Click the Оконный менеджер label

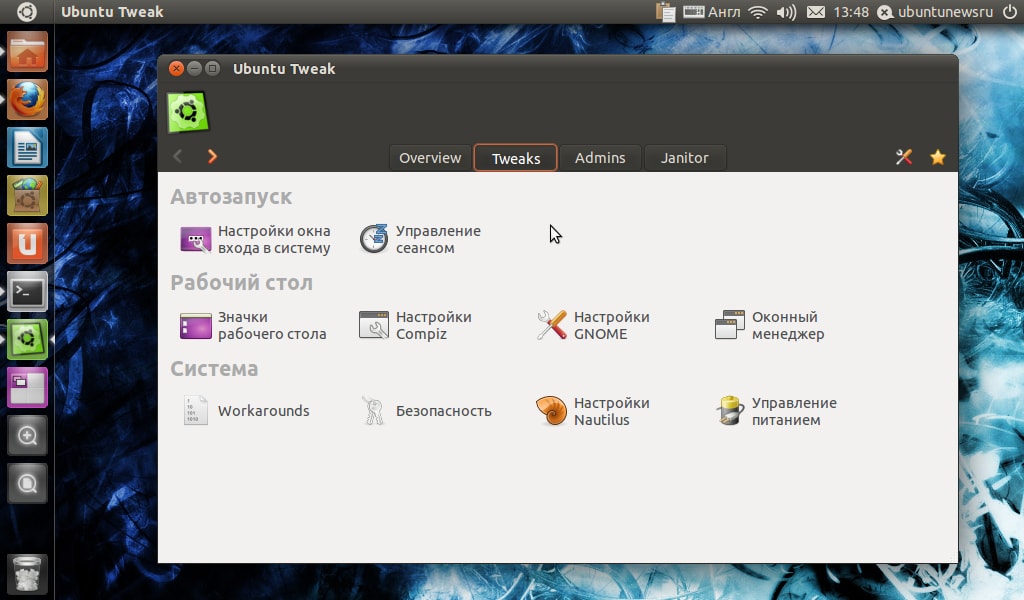click(x=788, y=325)
